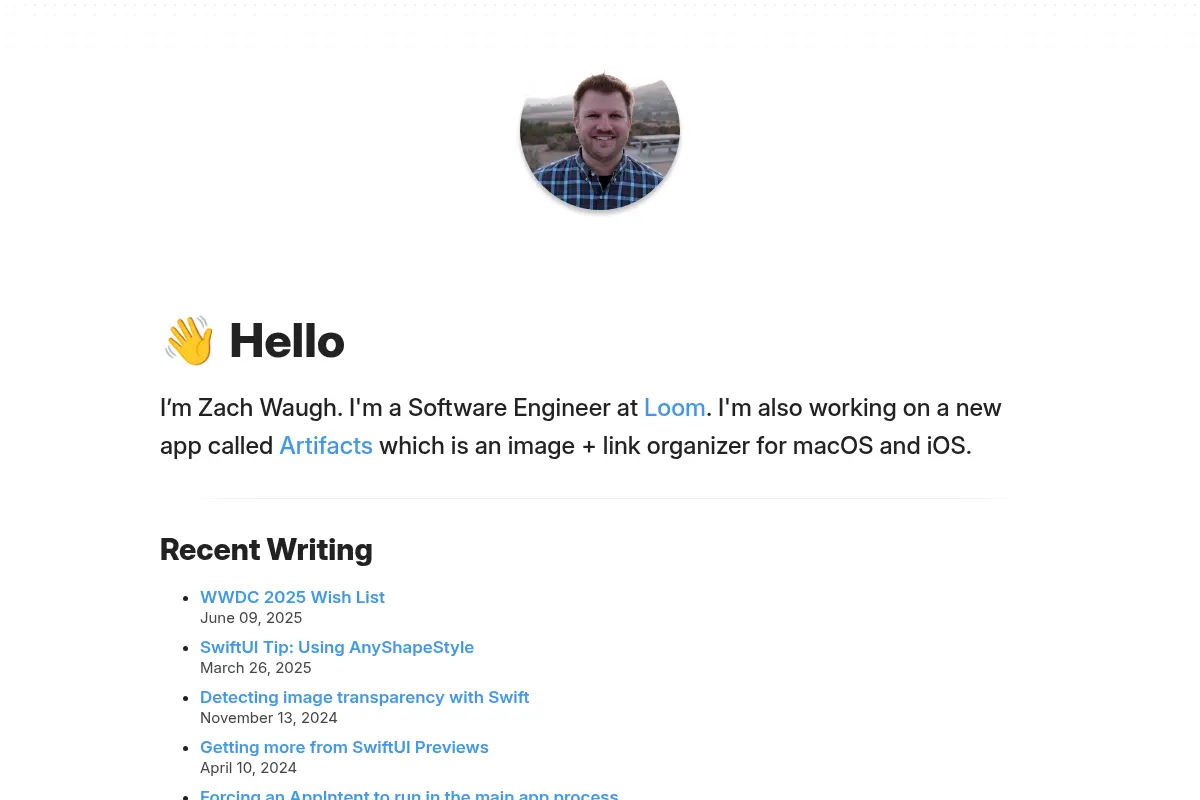
Task: Open the Forcing an AppIntent article link
Action: coord(409,794)
